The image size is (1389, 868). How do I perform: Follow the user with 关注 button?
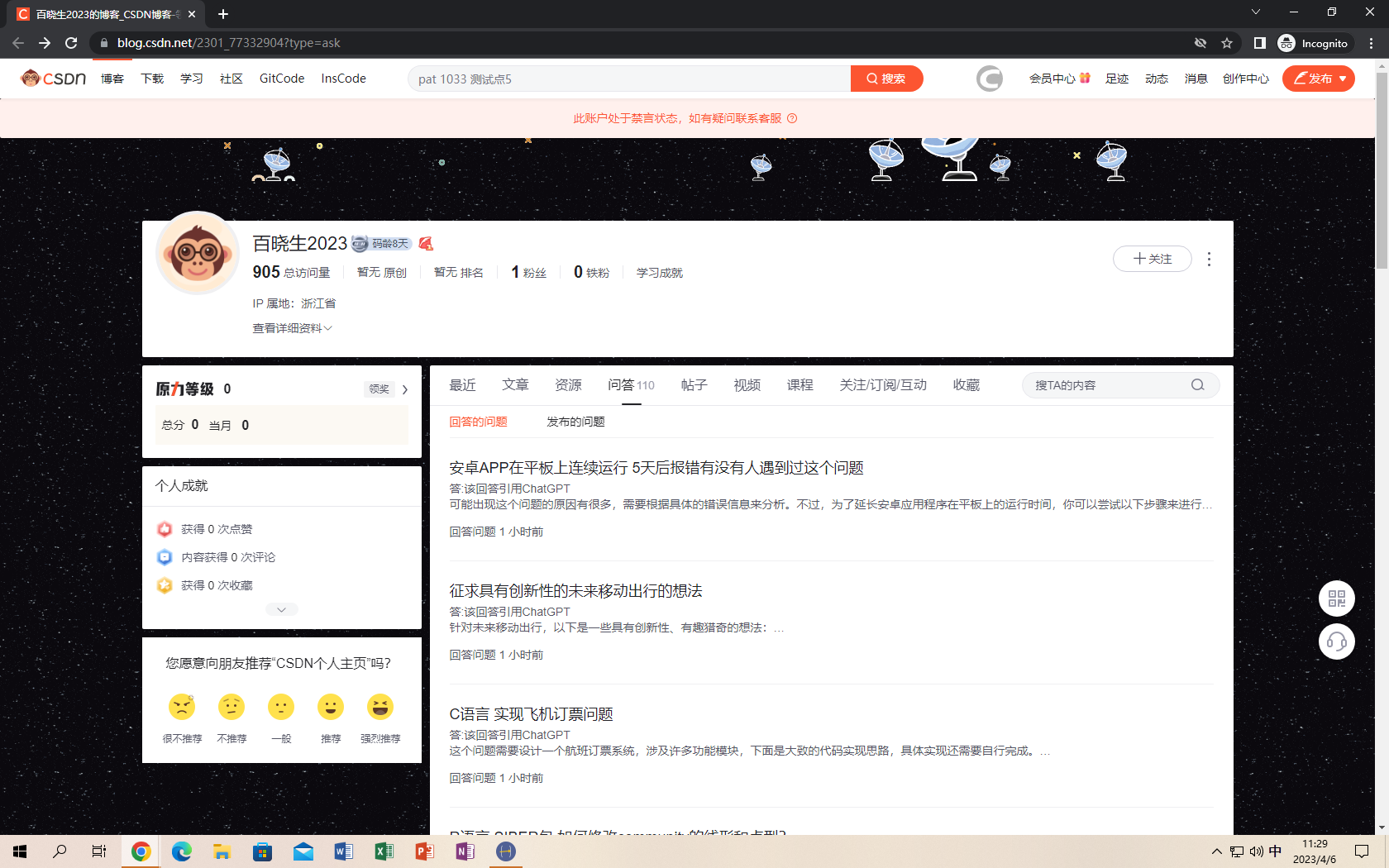[1152, 259]
